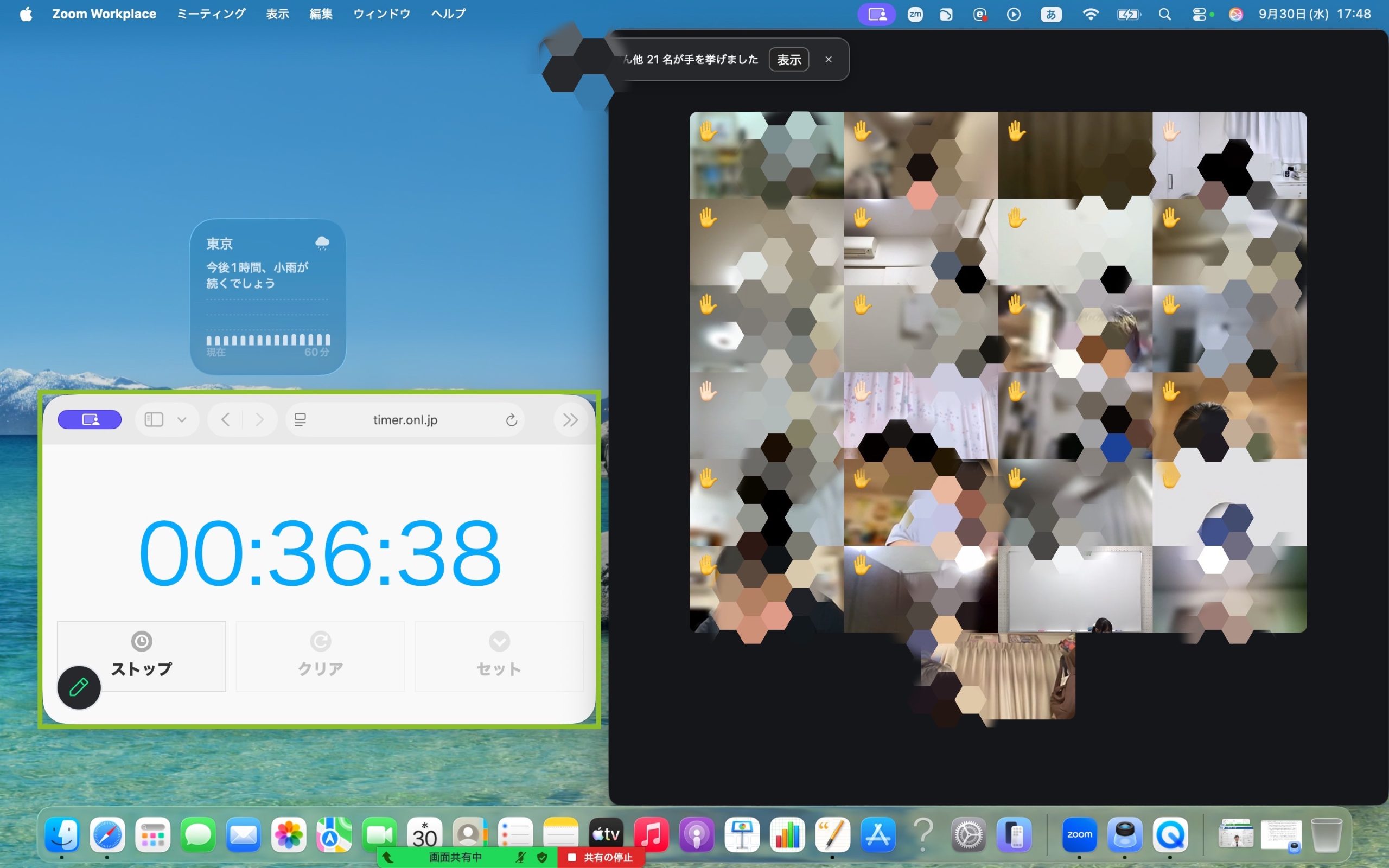Click 表示 in the raised hands notification

pyautogui.click(x=788, y=60)
